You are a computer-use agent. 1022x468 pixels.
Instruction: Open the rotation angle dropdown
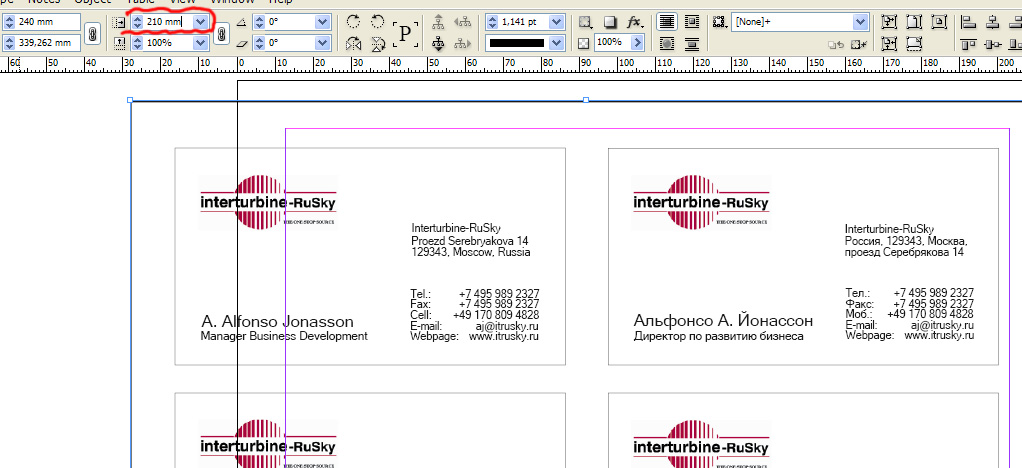323,22
